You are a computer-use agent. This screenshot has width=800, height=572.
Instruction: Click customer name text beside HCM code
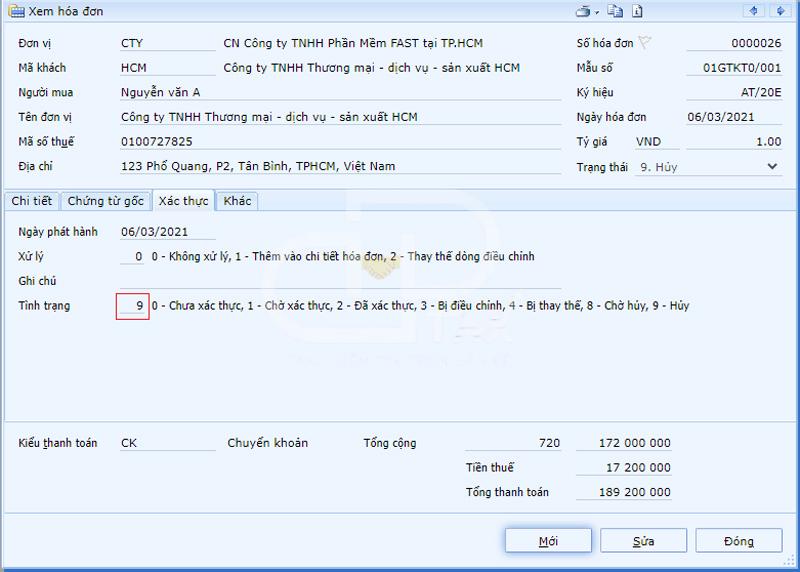click(371, 68)
